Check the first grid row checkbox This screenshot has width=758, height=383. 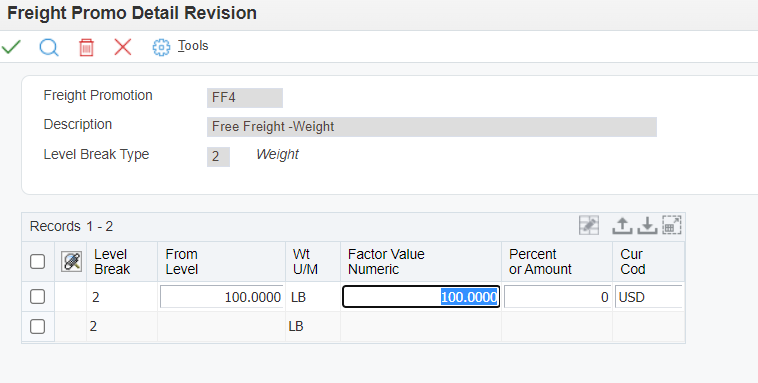click(x=37, y=296)
